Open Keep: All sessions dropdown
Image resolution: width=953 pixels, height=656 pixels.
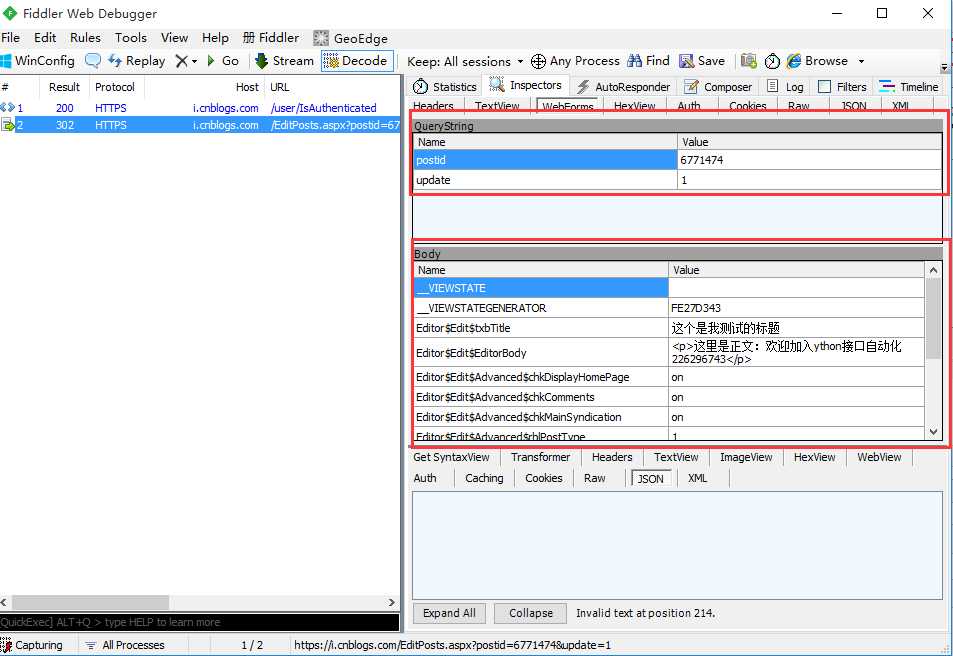point(465,61)
